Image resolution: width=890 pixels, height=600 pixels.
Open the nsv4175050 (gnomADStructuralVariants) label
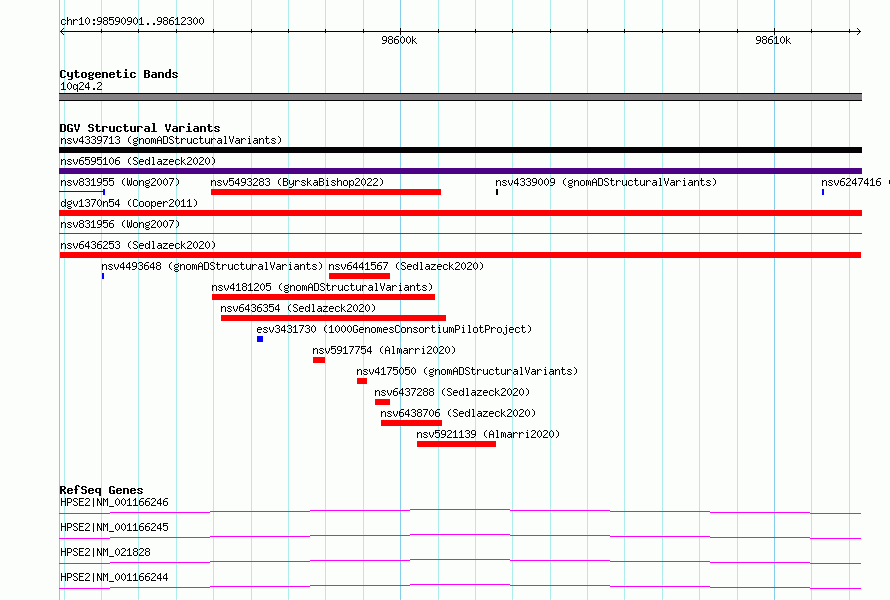467,371
